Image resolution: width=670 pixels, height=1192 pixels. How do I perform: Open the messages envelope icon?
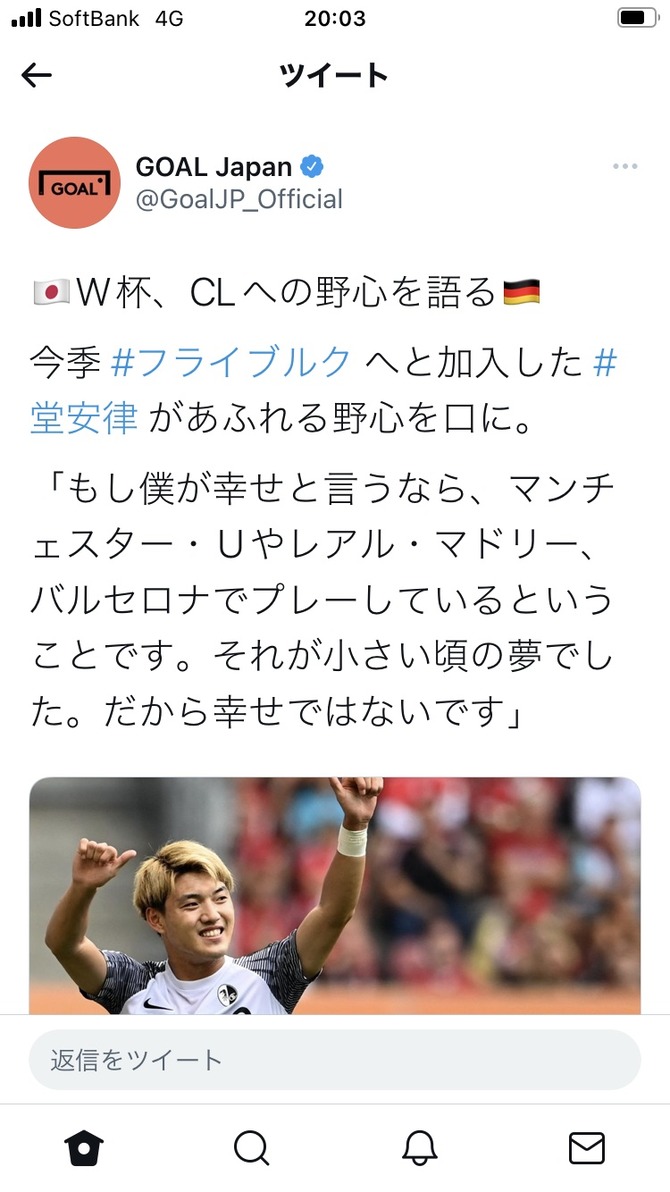pyautogui.click(x=587, y=1148)
